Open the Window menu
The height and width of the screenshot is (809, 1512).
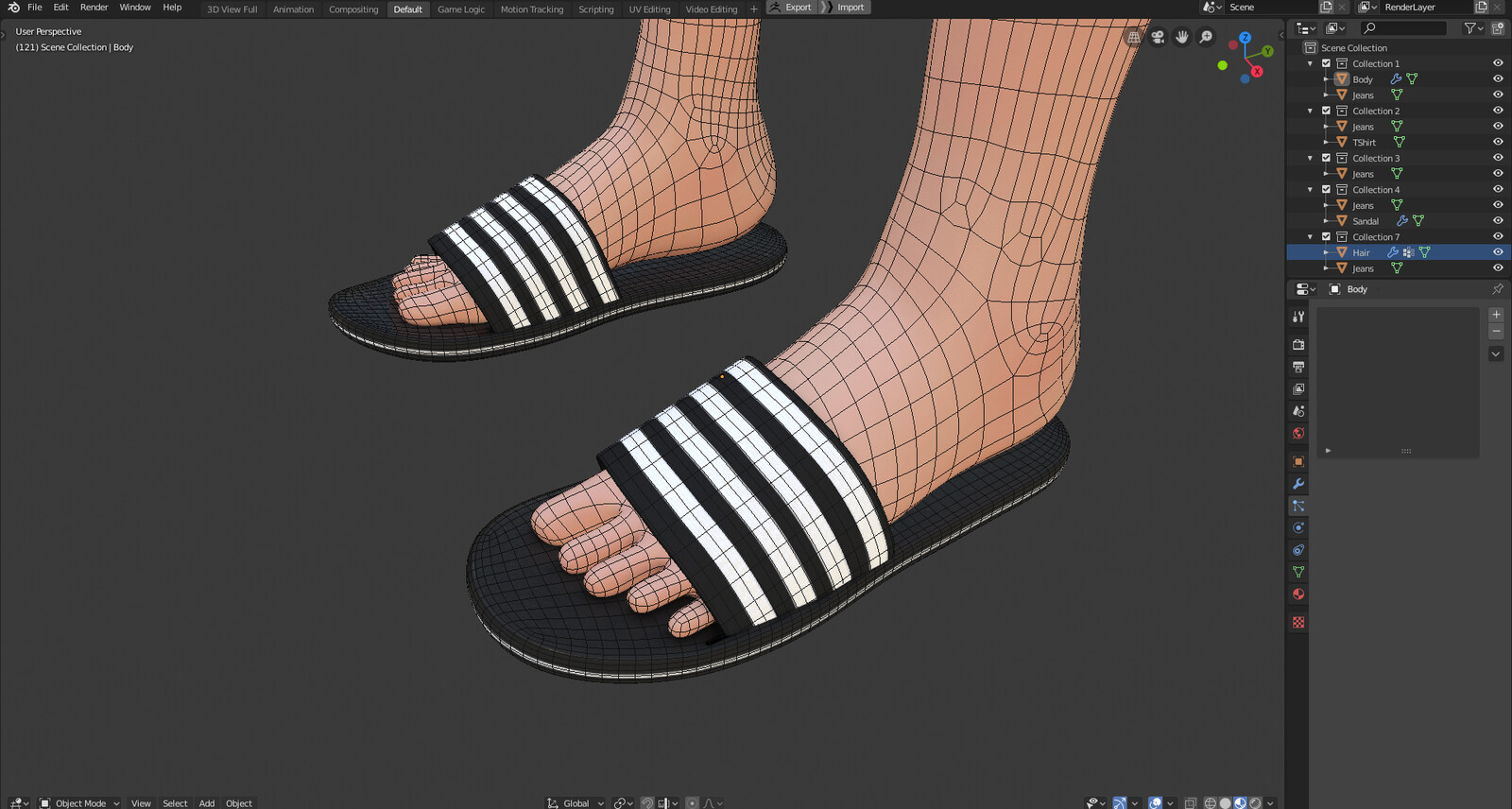(135, 7)
